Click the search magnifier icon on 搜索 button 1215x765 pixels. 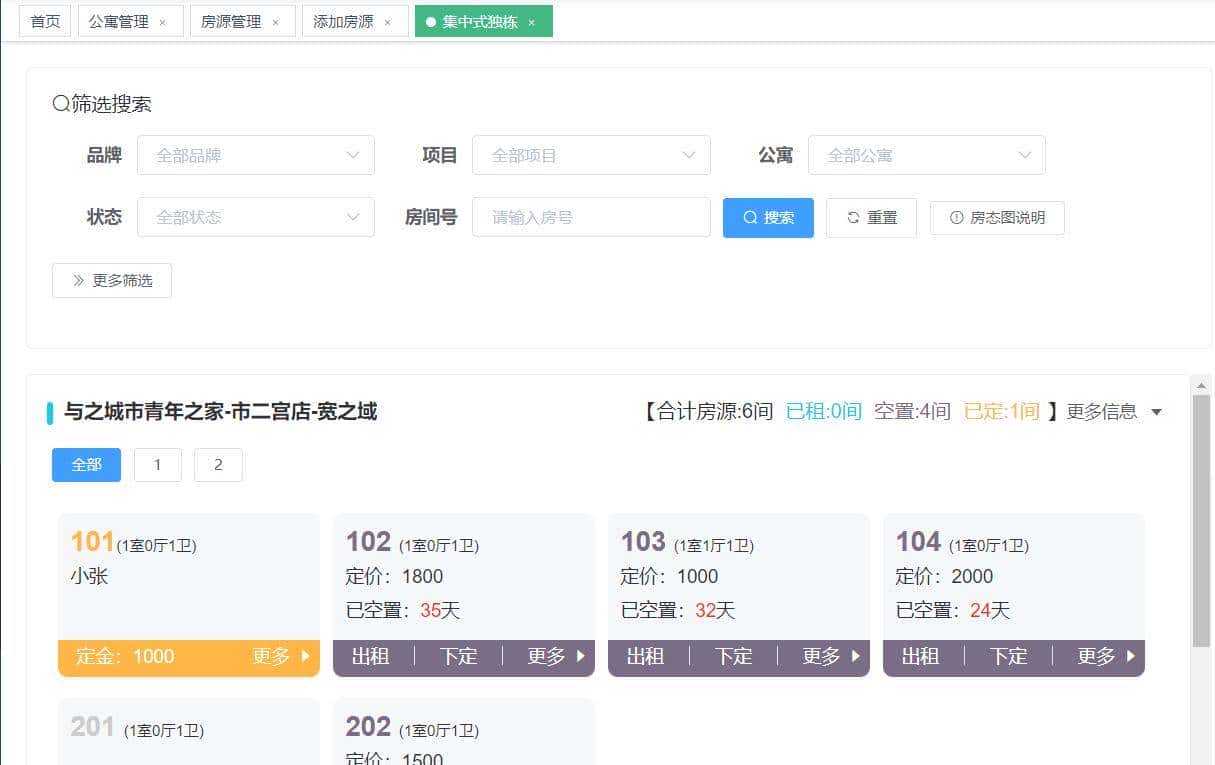point(749,218)
